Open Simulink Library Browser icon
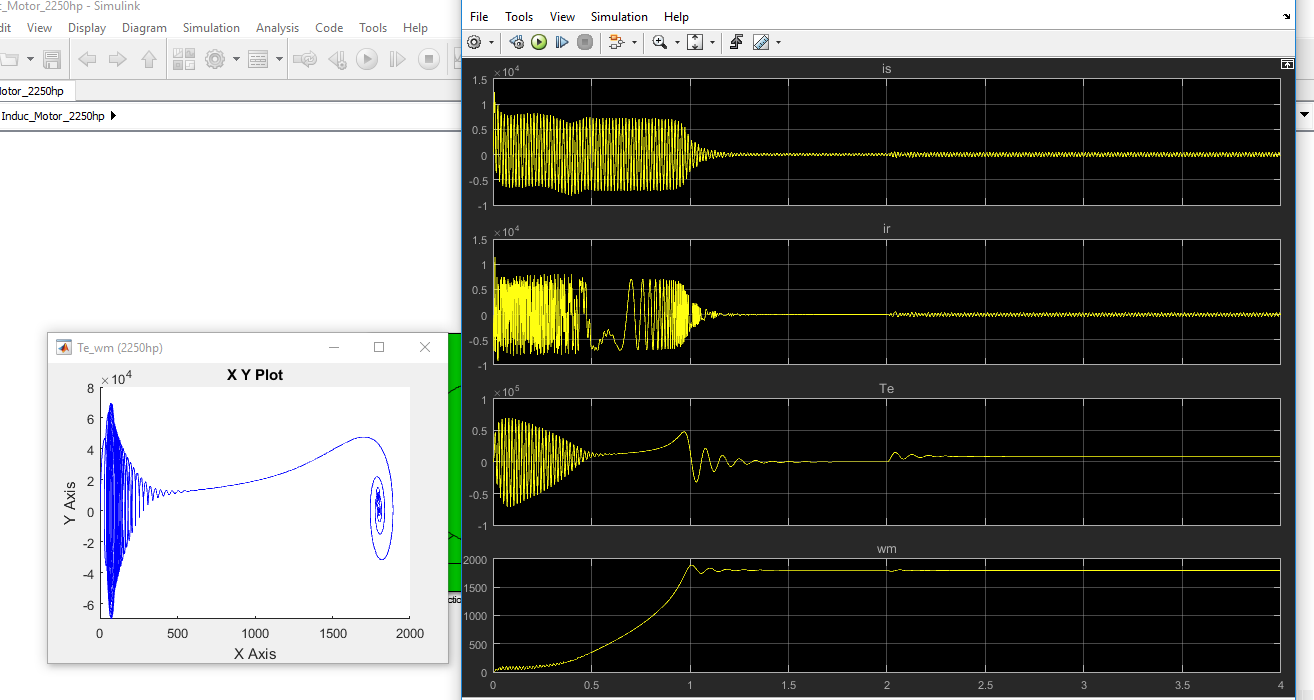This screenshot has height=700, width=1314. pos(183,59)
